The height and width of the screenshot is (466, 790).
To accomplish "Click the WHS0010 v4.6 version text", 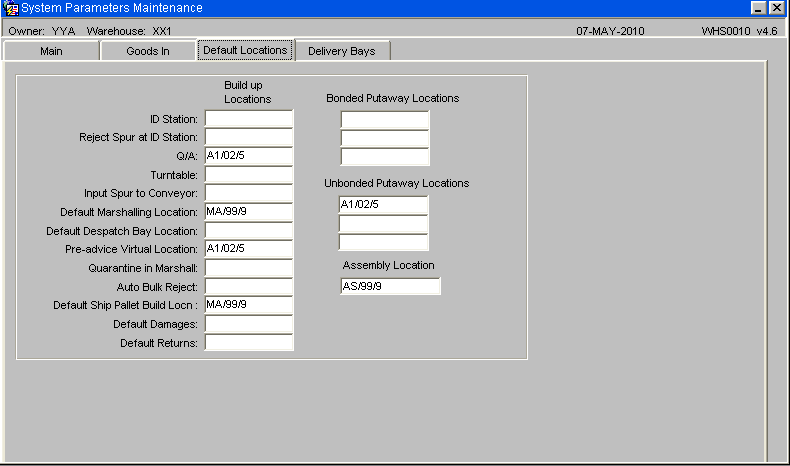I will [x=739, y=31].
